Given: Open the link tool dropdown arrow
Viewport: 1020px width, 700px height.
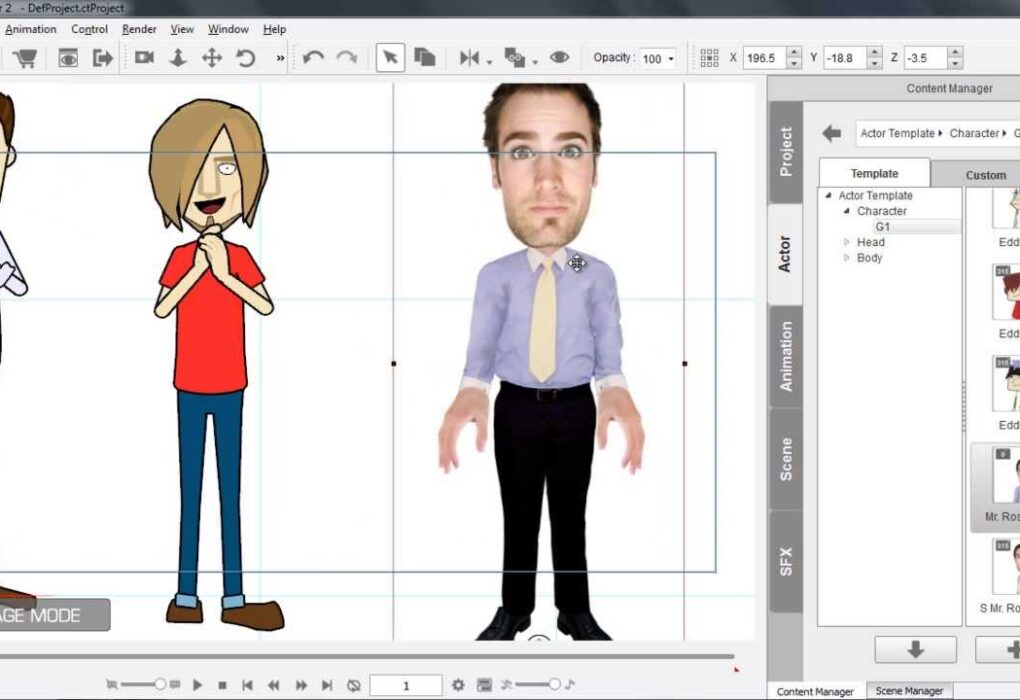Looking at the screenshot, I should 535,62.
